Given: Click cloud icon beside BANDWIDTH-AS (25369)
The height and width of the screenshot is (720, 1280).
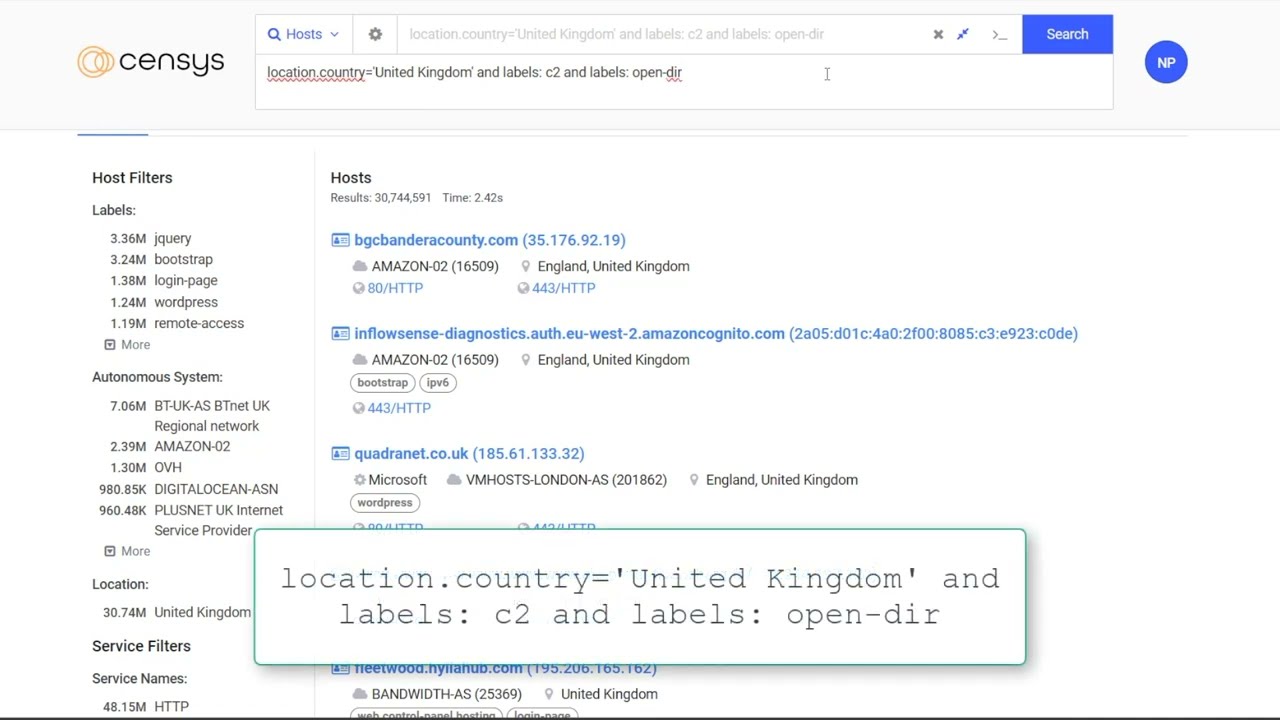Looking at the screenshot, I should pyautogui.click(x=359, y=694).
